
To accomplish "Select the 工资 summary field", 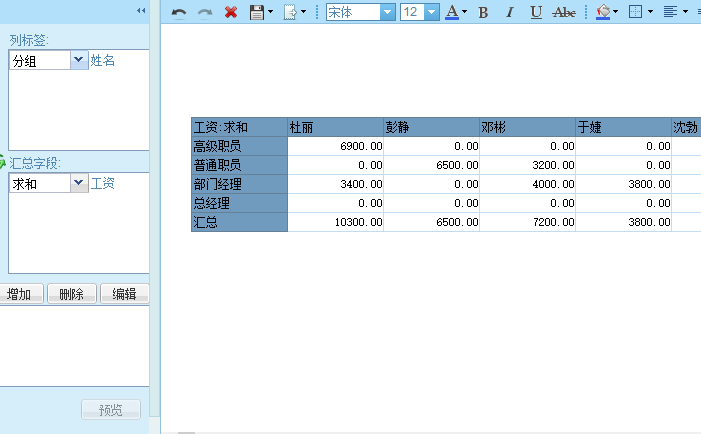I will (x=102, y=183).
